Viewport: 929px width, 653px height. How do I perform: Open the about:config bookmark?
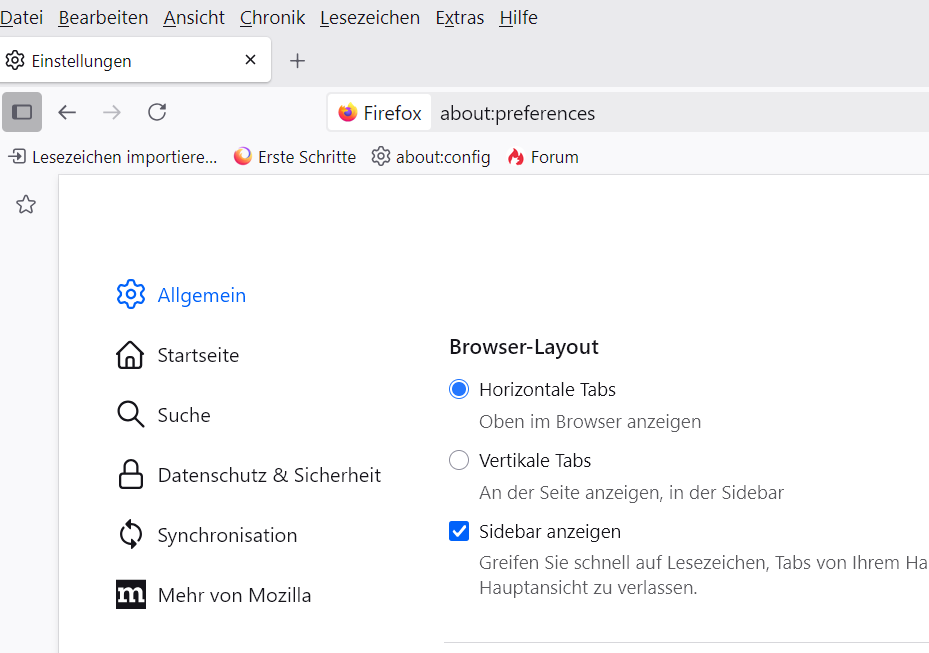(431, 157)
